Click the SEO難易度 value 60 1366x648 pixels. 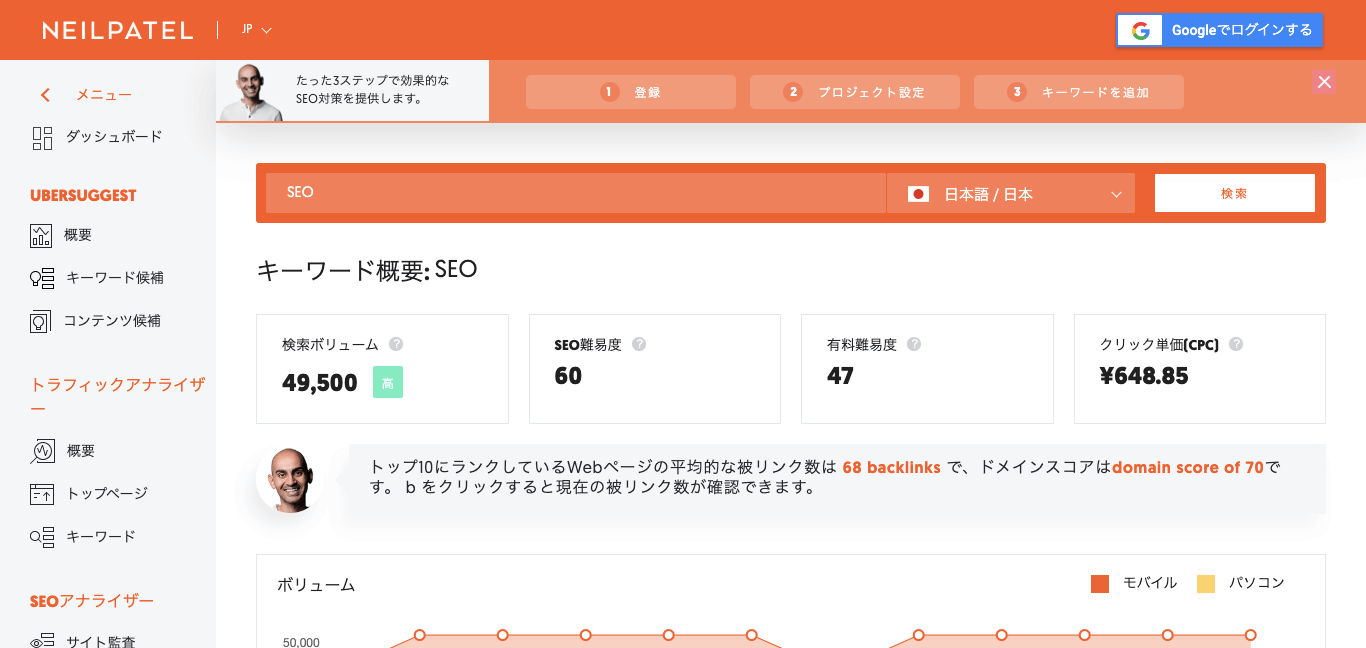(x=568, y=376)
